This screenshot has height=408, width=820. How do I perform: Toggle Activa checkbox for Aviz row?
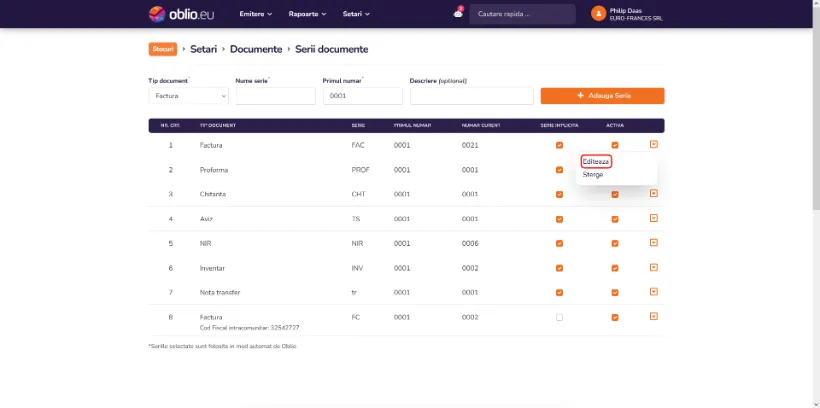(615, 219)
